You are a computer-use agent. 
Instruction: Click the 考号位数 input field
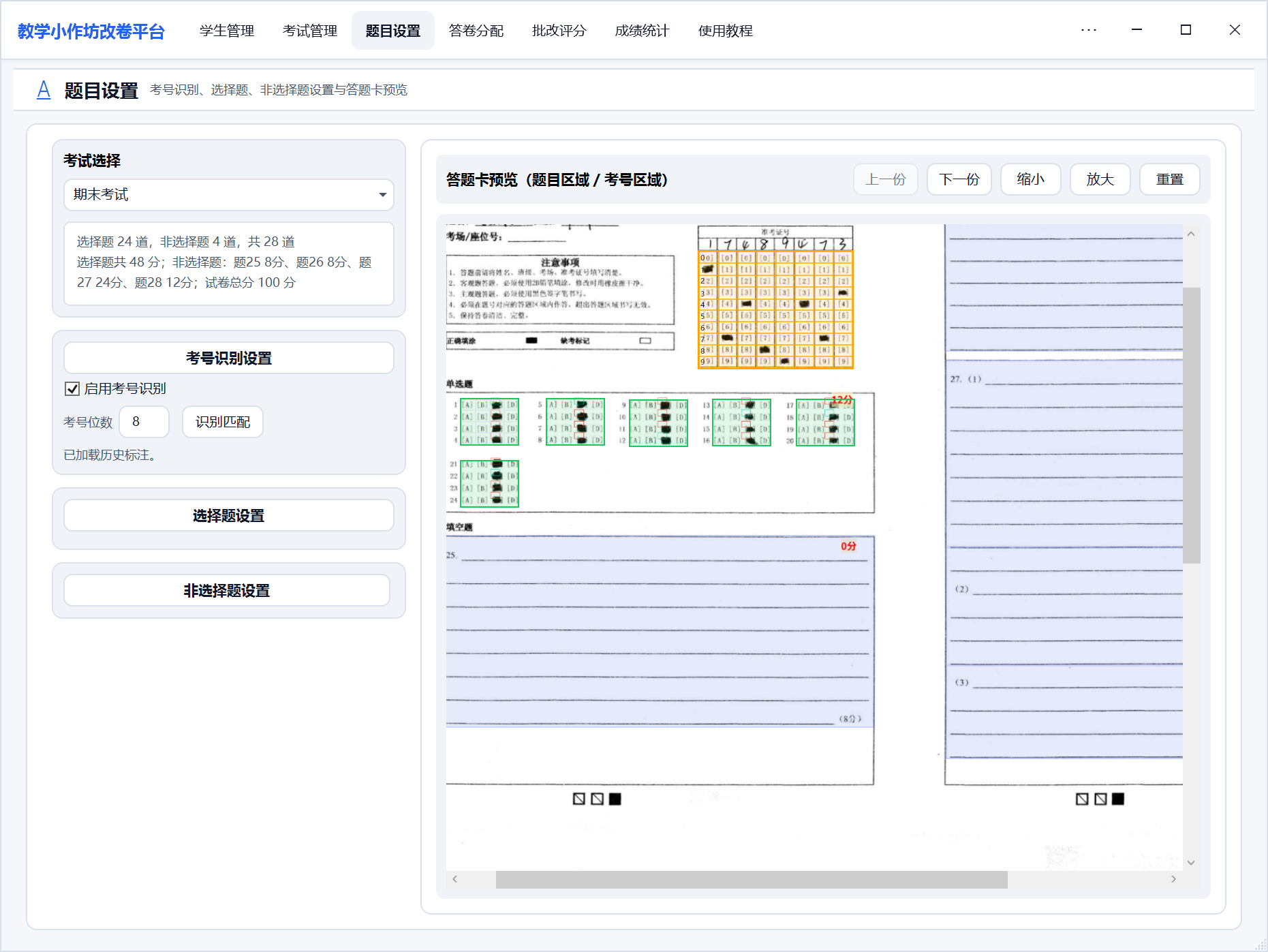144,422
